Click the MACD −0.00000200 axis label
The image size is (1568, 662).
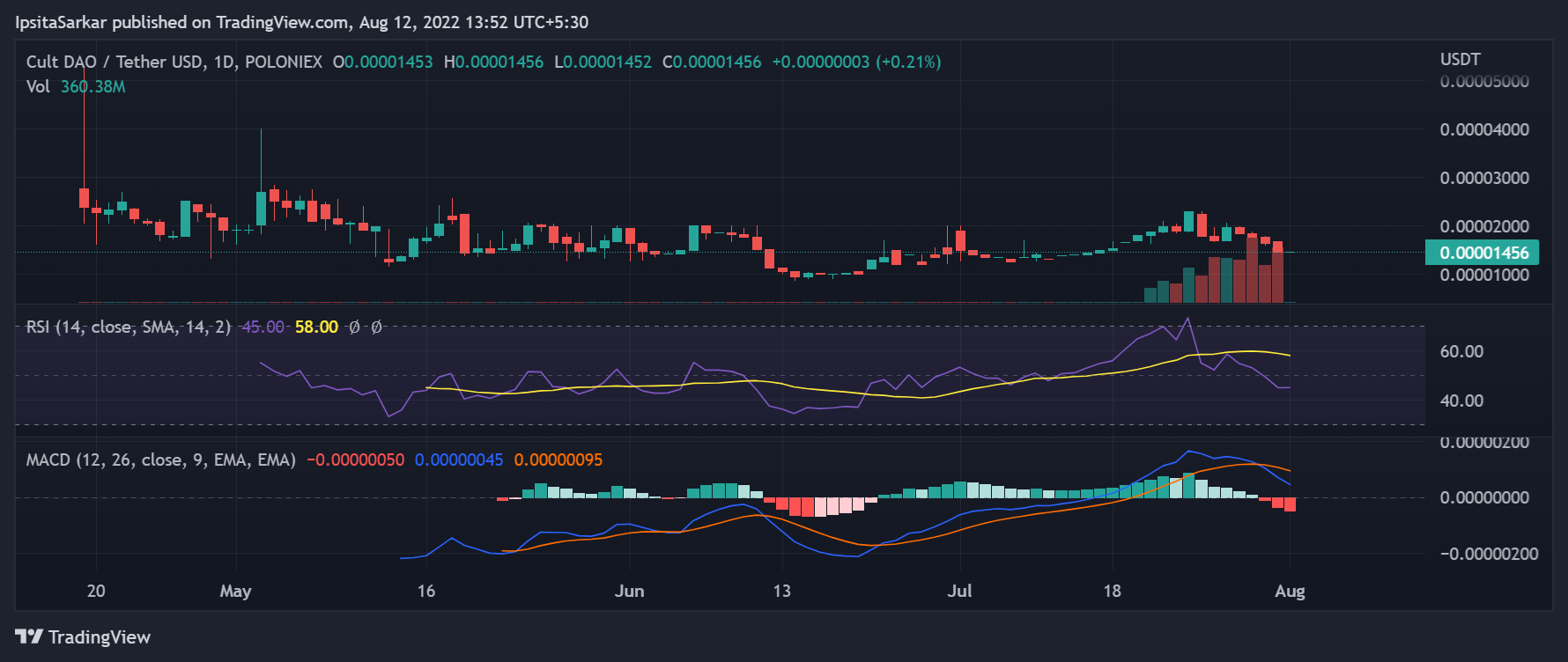coord(1489,554)
